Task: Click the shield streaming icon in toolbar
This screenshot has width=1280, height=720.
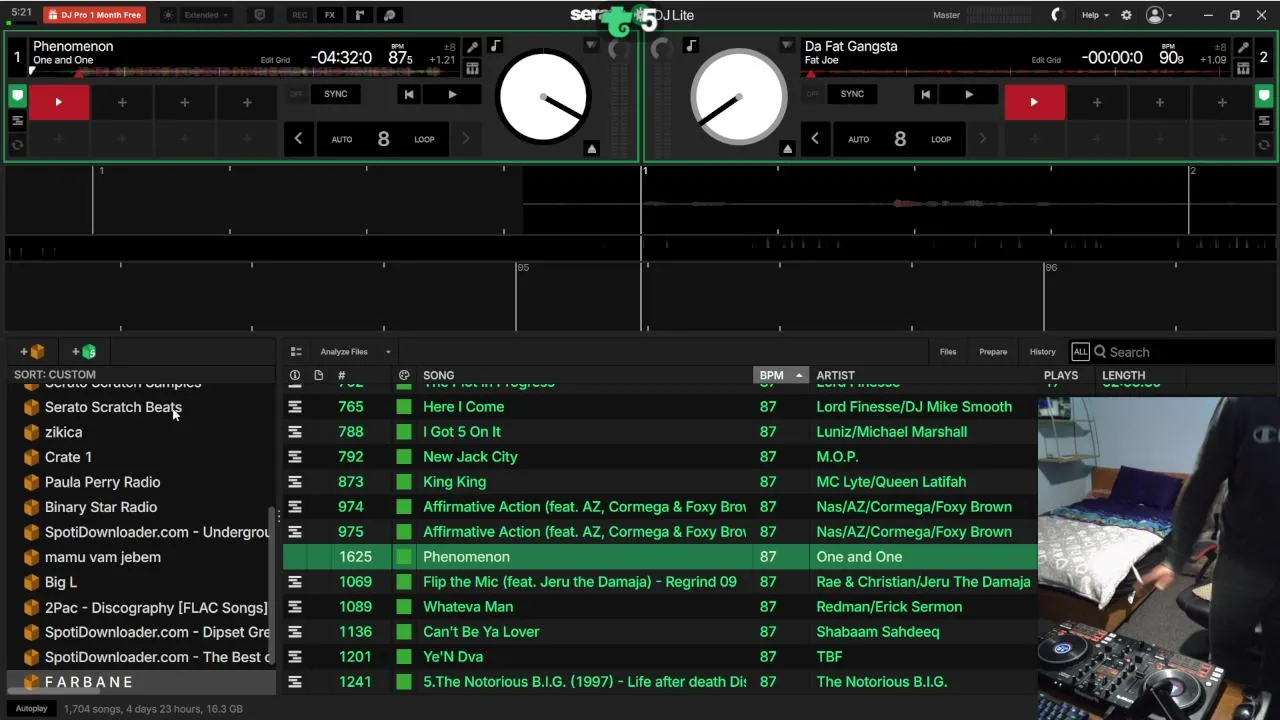Action: pos(260,15)
